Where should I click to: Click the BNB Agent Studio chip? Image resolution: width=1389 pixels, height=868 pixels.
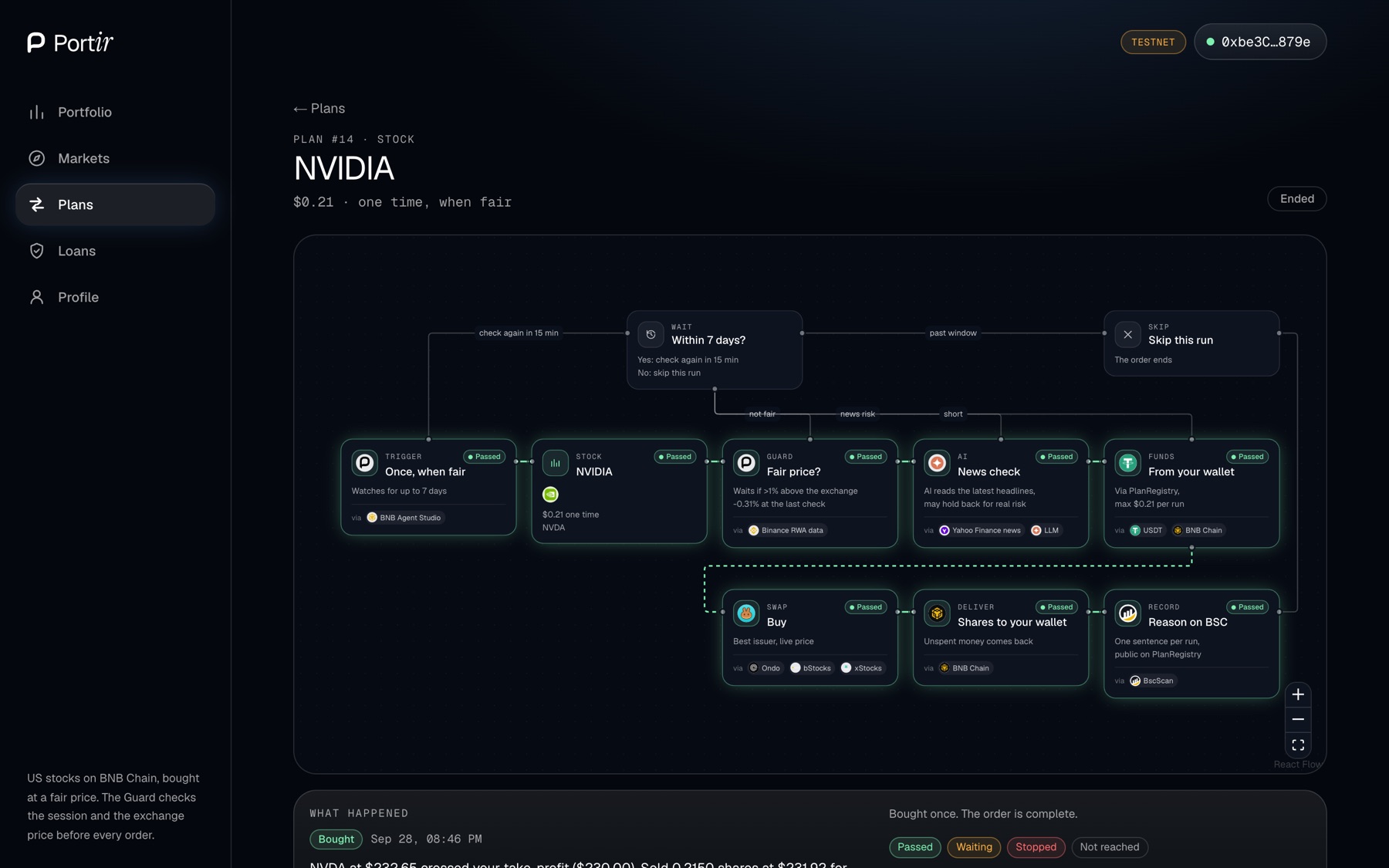click(x=404, y=518)
